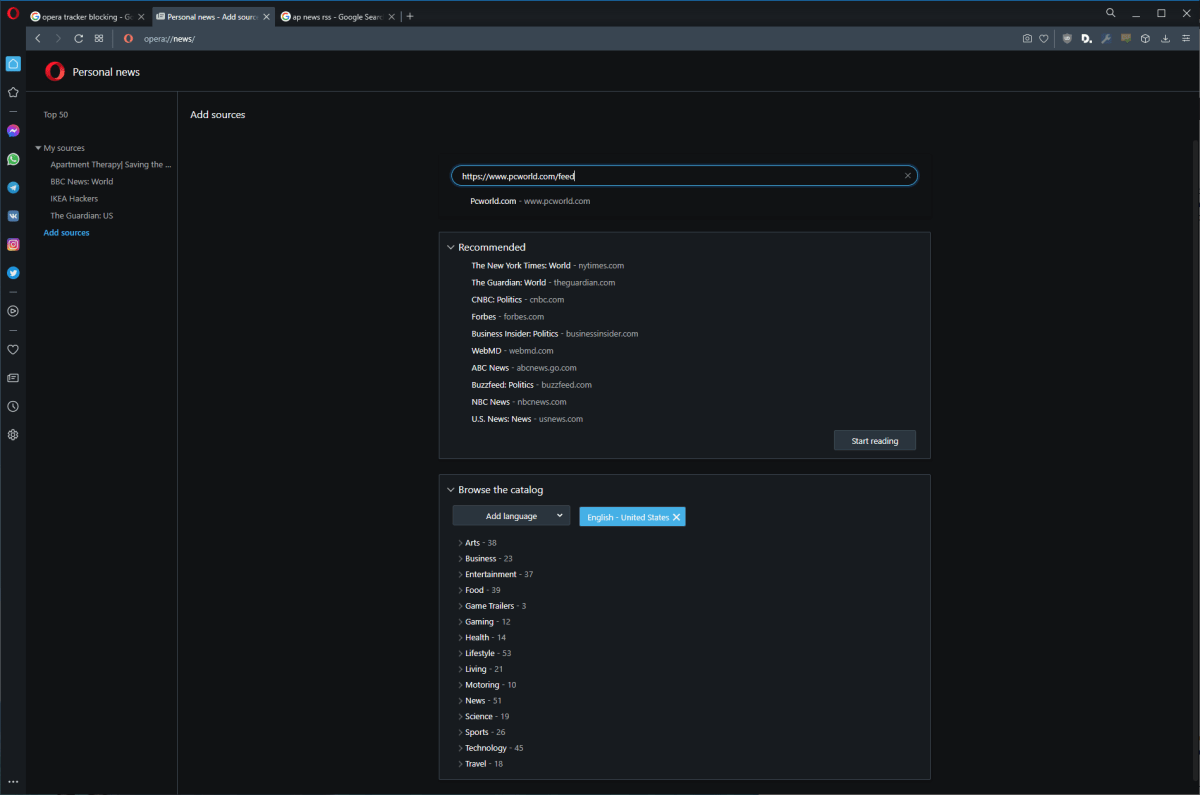Reload the current page
Image resolution: width=1200 pixels, height=795 pixels.
click(78, 38)
